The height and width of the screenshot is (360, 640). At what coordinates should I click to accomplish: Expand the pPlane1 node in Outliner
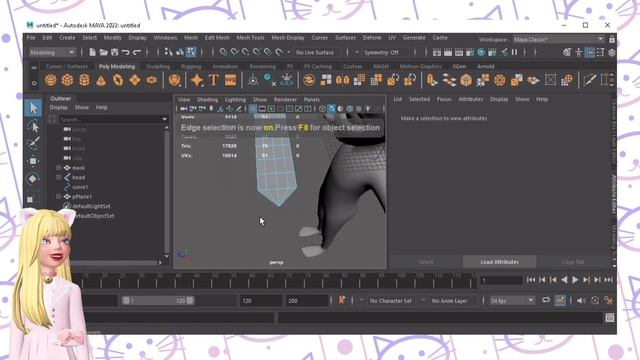point(58,196)
